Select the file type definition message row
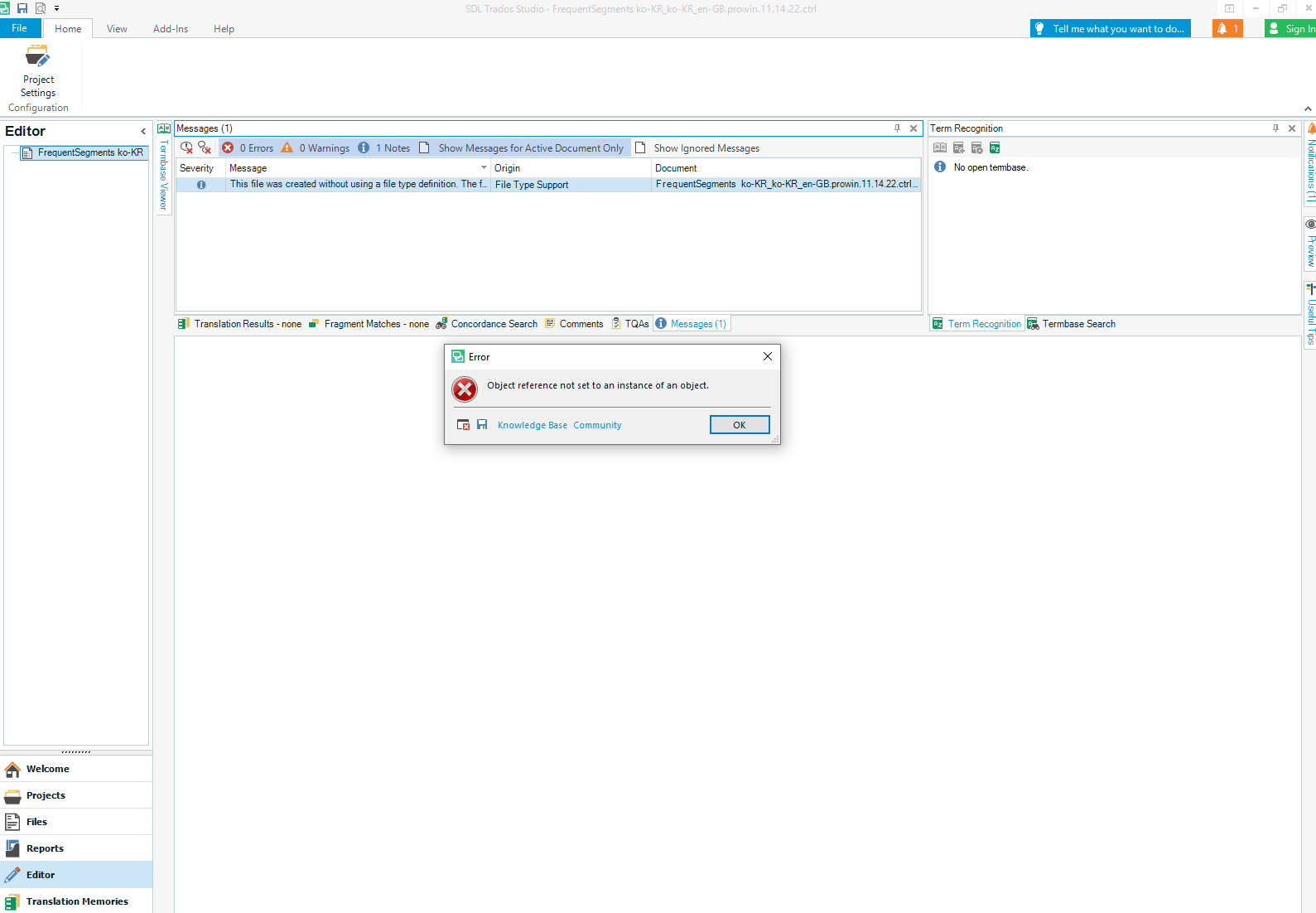The width and height of the screenshot is (1316, 913). pos(548,184)
